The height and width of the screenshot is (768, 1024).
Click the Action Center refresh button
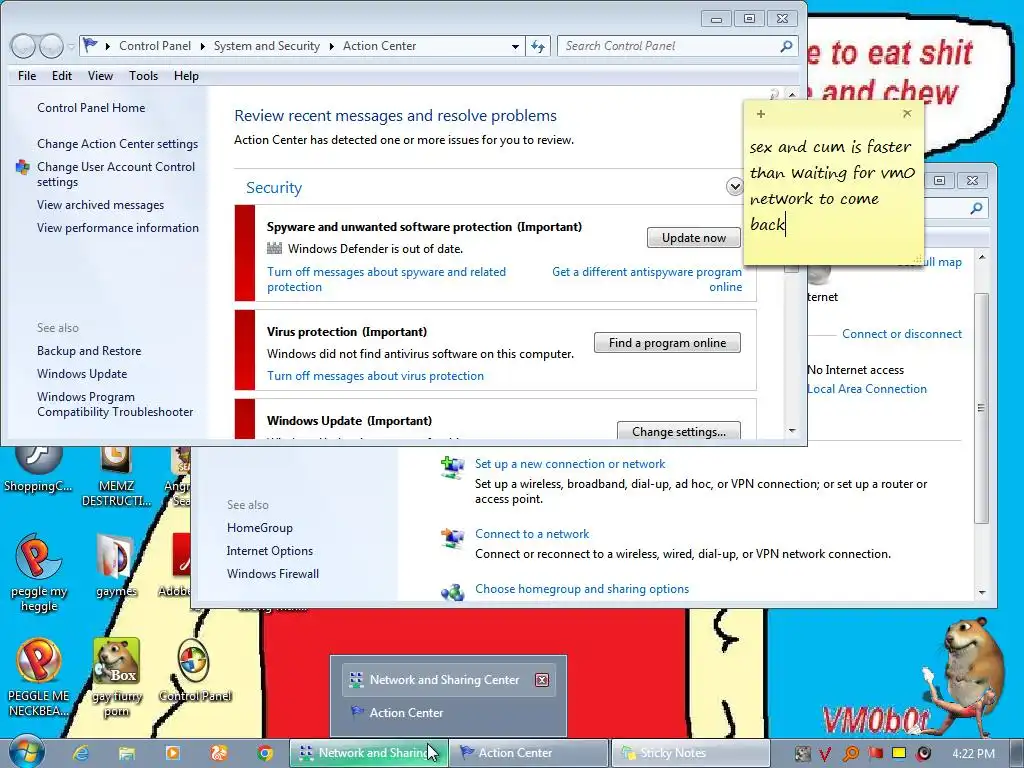tap(537, 46)
